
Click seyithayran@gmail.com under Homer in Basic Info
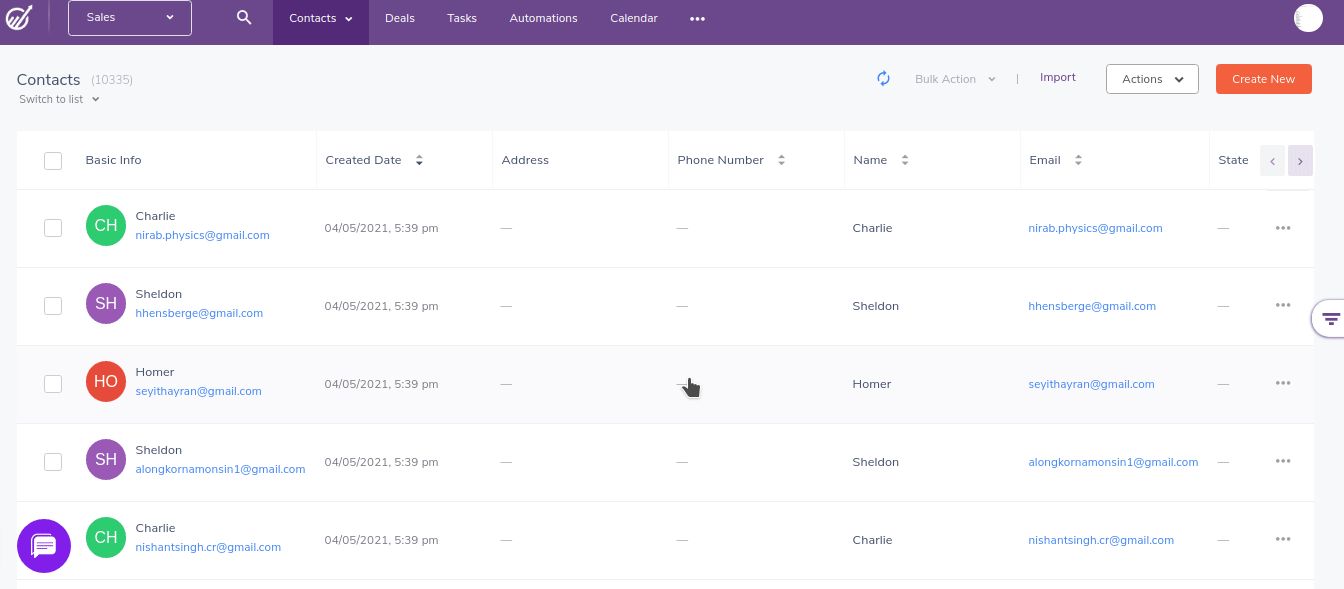pyautogui.click(x=199, y=391)
